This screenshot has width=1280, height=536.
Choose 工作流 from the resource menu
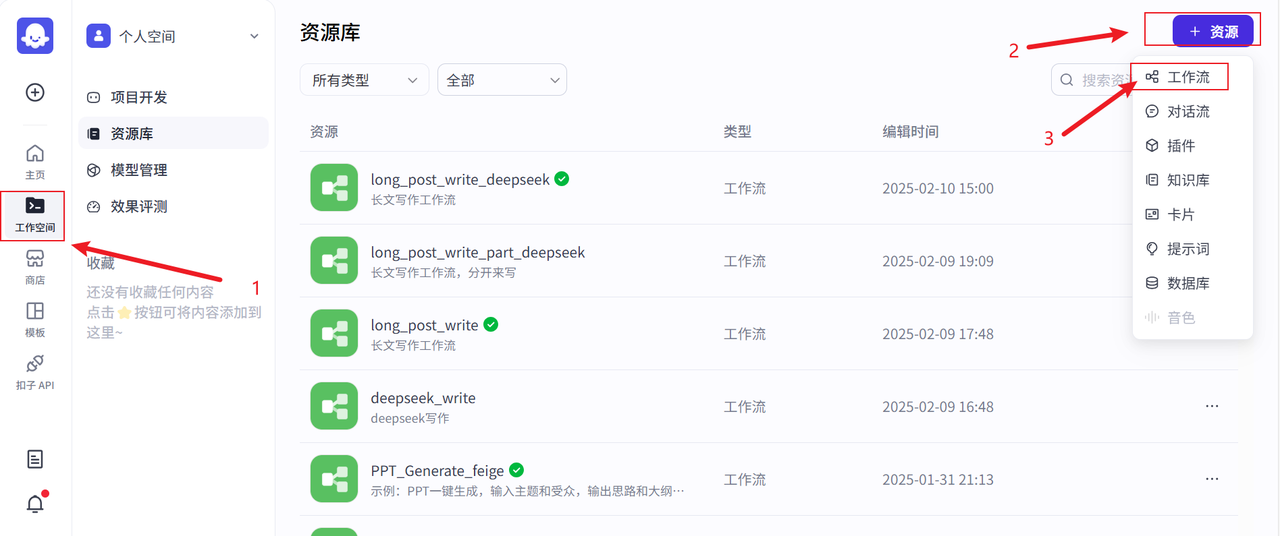pyautogui.click(x=1192, y=77)
